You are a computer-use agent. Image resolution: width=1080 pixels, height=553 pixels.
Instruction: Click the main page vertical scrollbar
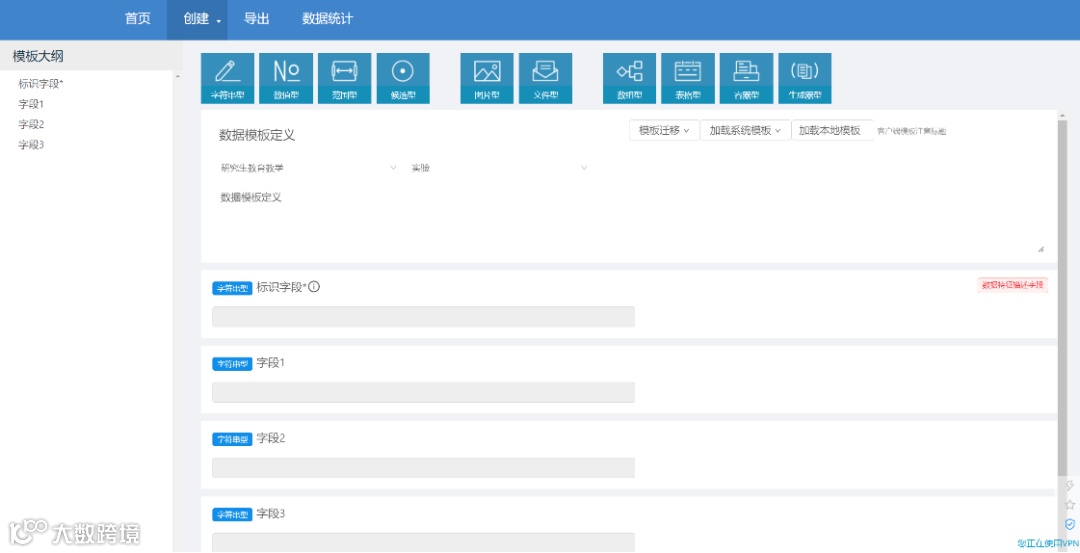[1061, 296]
